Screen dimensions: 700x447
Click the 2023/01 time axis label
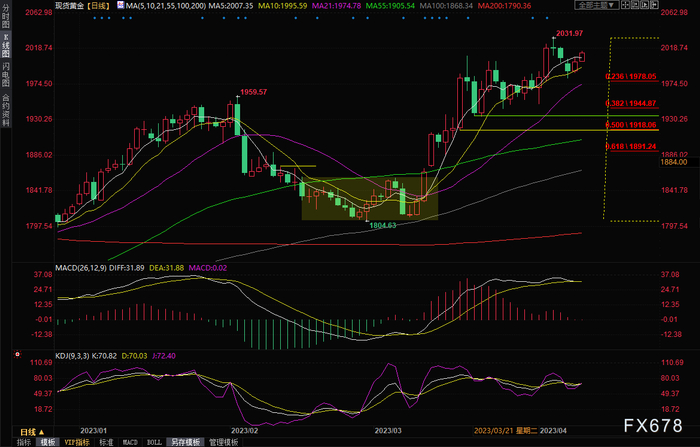93,430
